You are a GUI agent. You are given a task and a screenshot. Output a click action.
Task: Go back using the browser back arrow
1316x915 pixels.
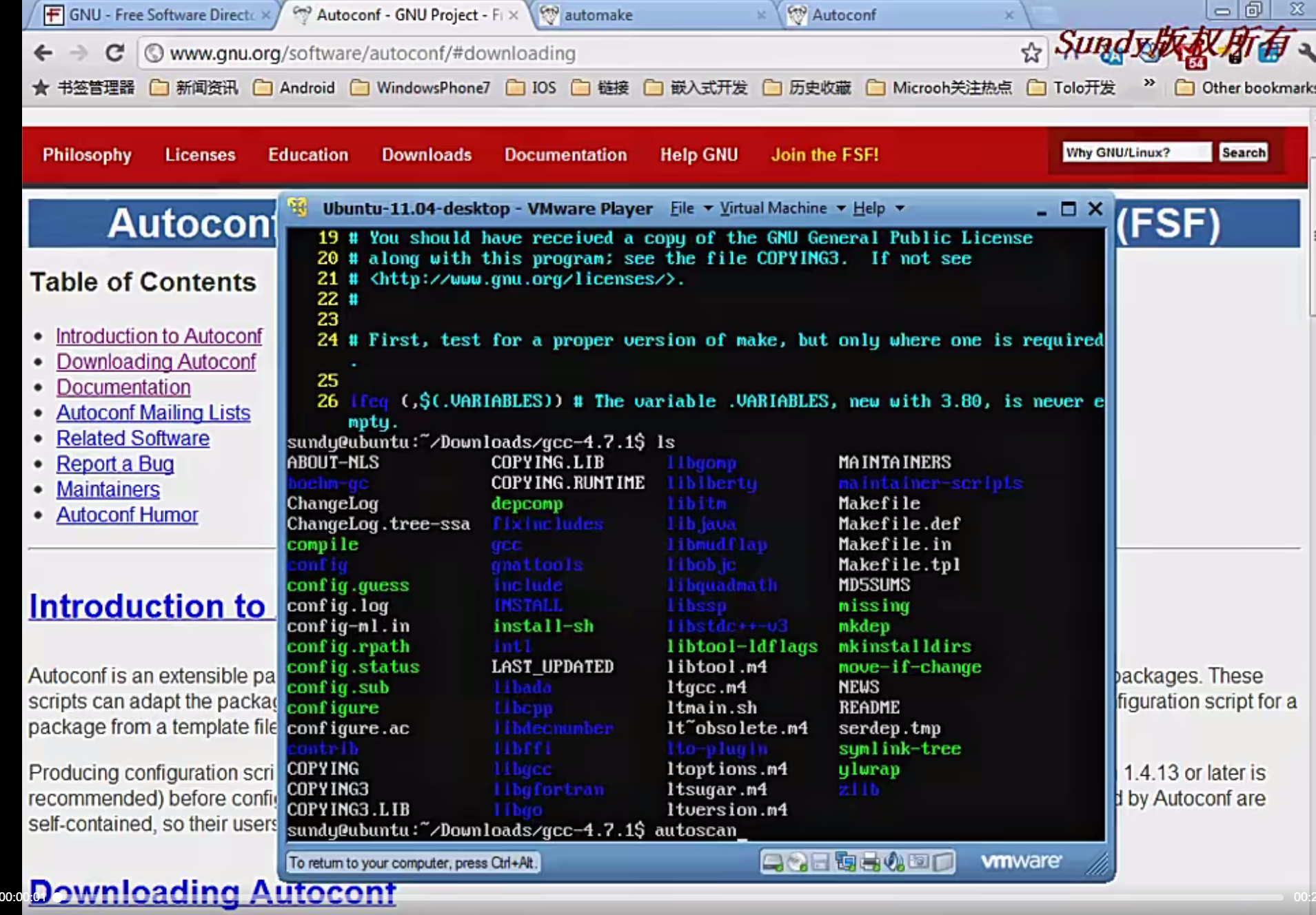pyautogui.click(x=43, y=53)
